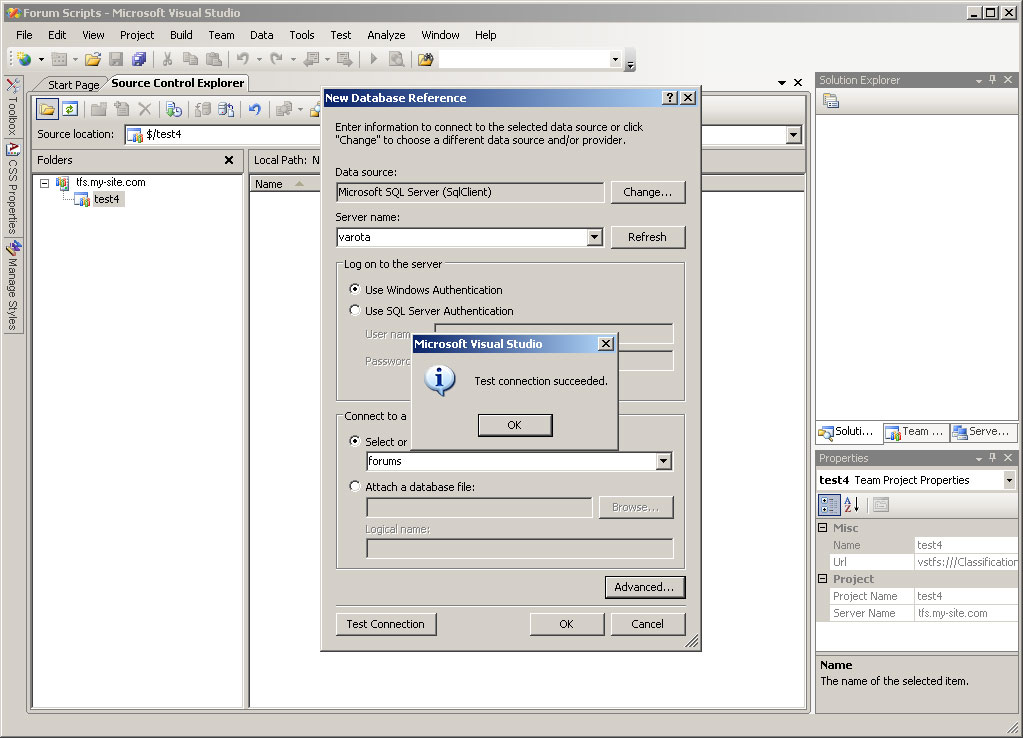Click the Paste toolbar icon
The width and height of the screenshot is (1023, 738).
pos(213,59)
